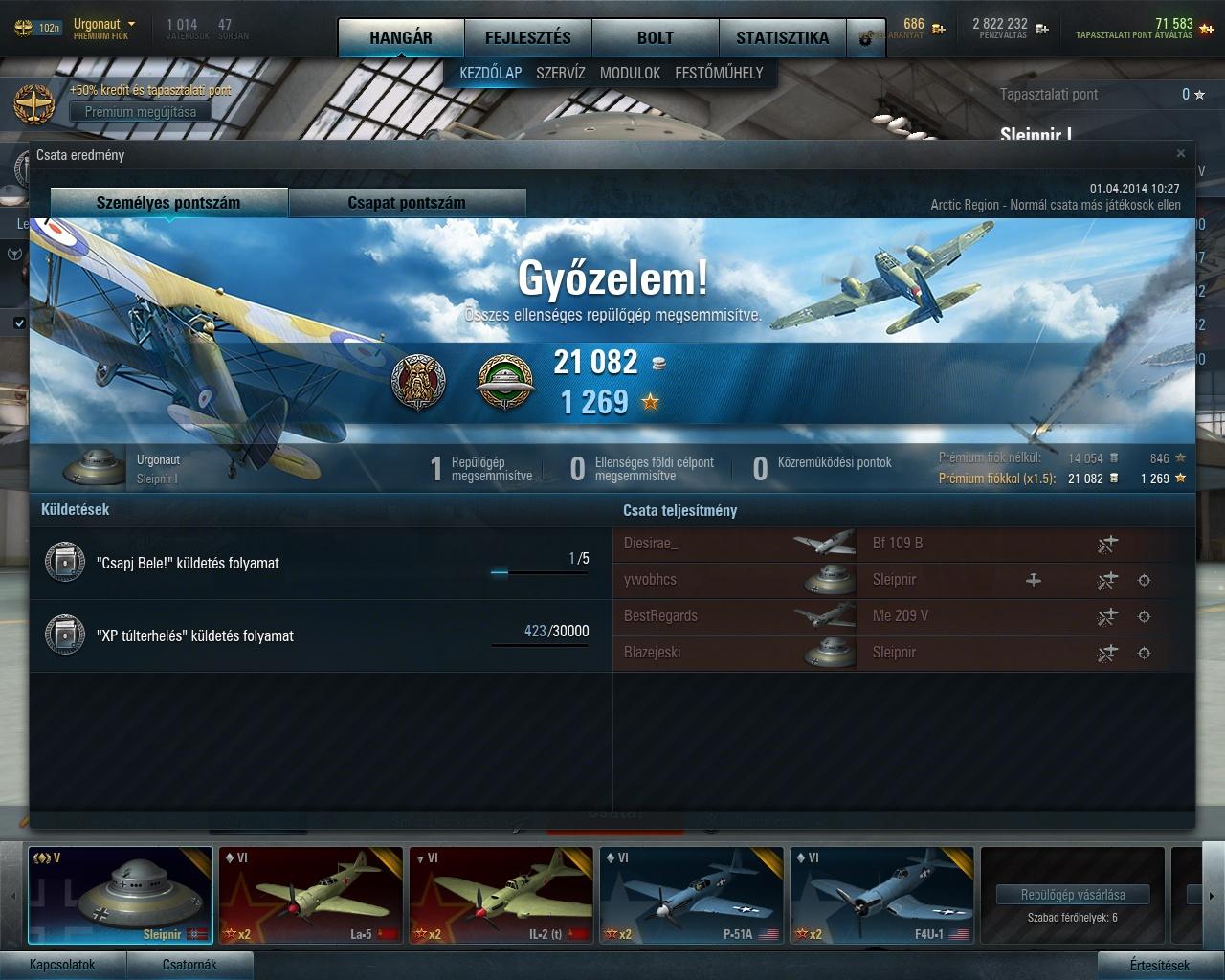1225x980 pixels.
Task: Toggle the checkbox at left hangar edge
Action: pyautogui.click(x=19, y=323)
